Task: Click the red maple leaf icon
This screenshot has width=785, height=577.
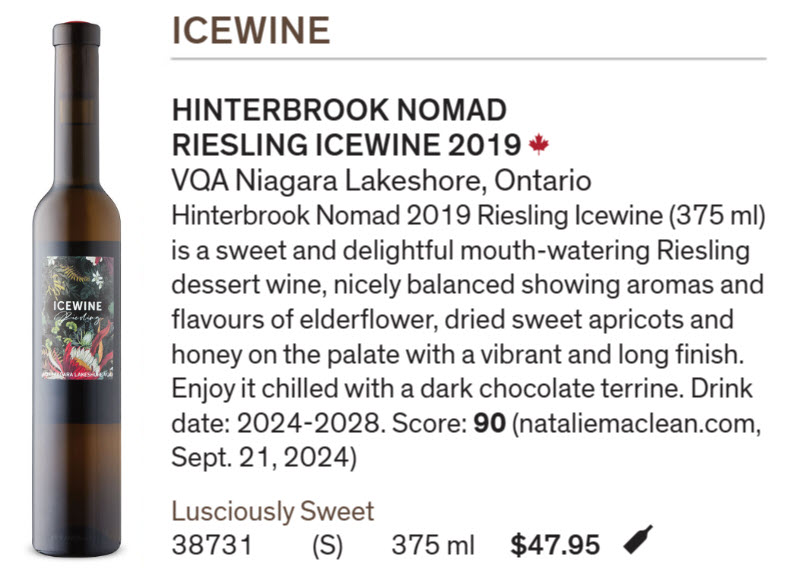Action: point(539,145)
